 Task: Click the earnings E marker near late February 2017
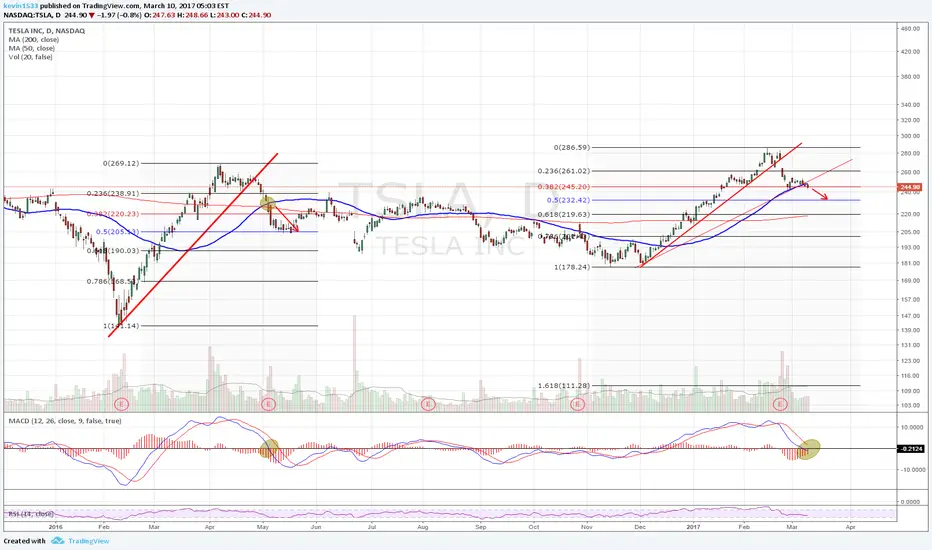[x=779, y=404]
